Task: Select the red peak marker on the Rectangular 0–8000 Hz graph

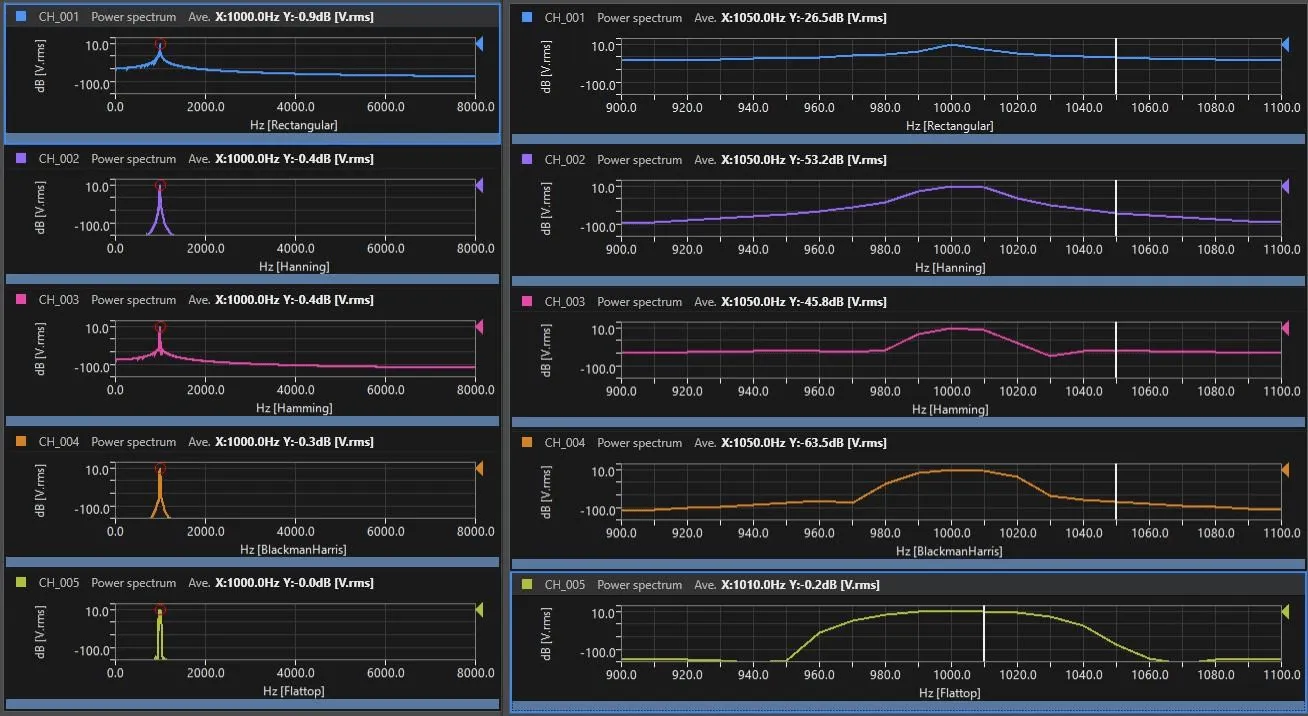Action: click(160, 45)
